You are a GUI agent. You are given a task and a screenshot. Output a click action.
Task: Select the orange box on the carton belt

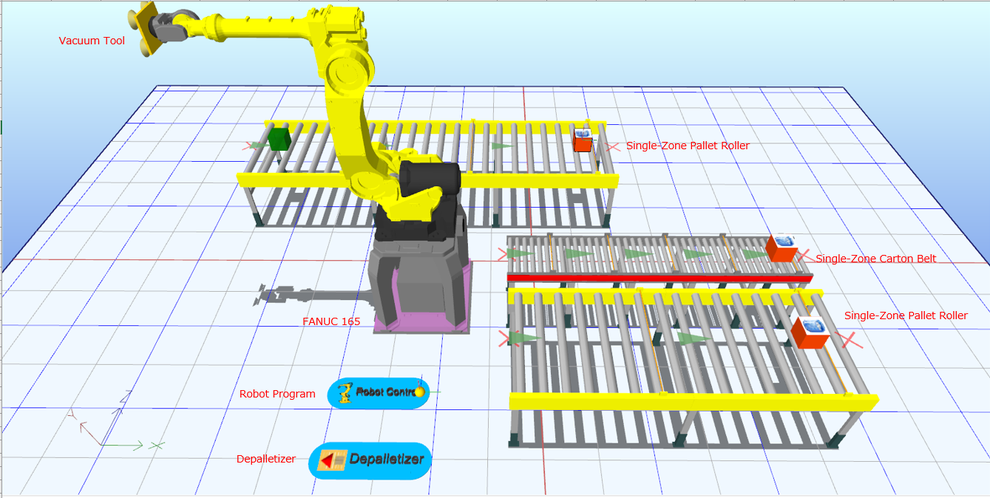click(x=782, y=248)
